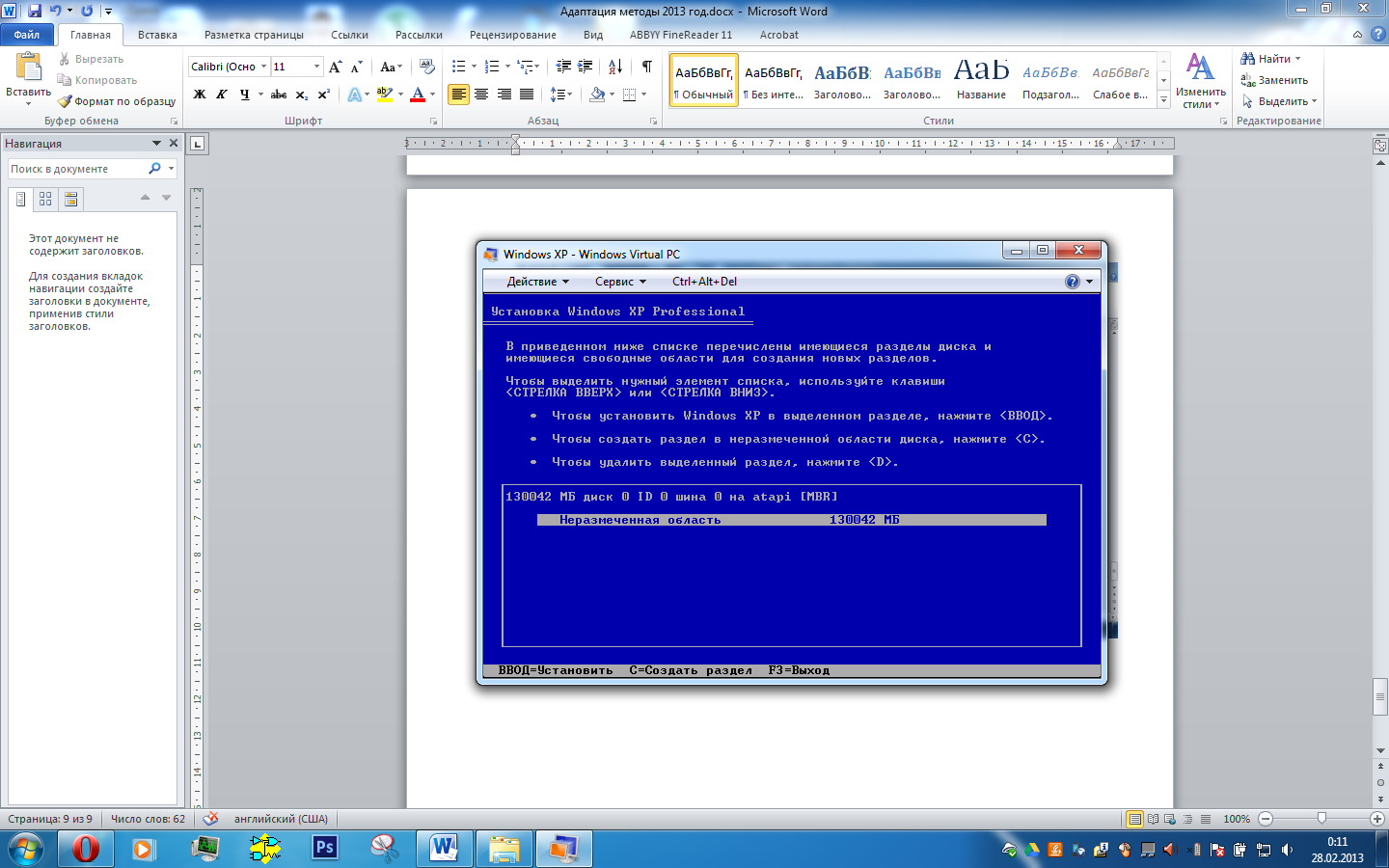Increase font size with grow icon
The height and width of the screenshot is (868, 1389).
(x=335, y=67)
